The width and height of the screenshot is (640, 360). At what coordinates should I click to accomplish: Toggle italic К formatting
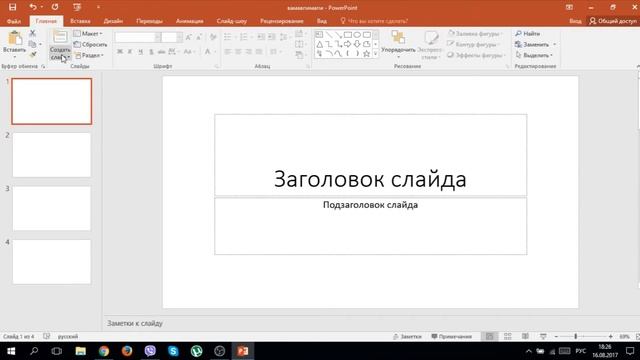click(x=130, y=52)
